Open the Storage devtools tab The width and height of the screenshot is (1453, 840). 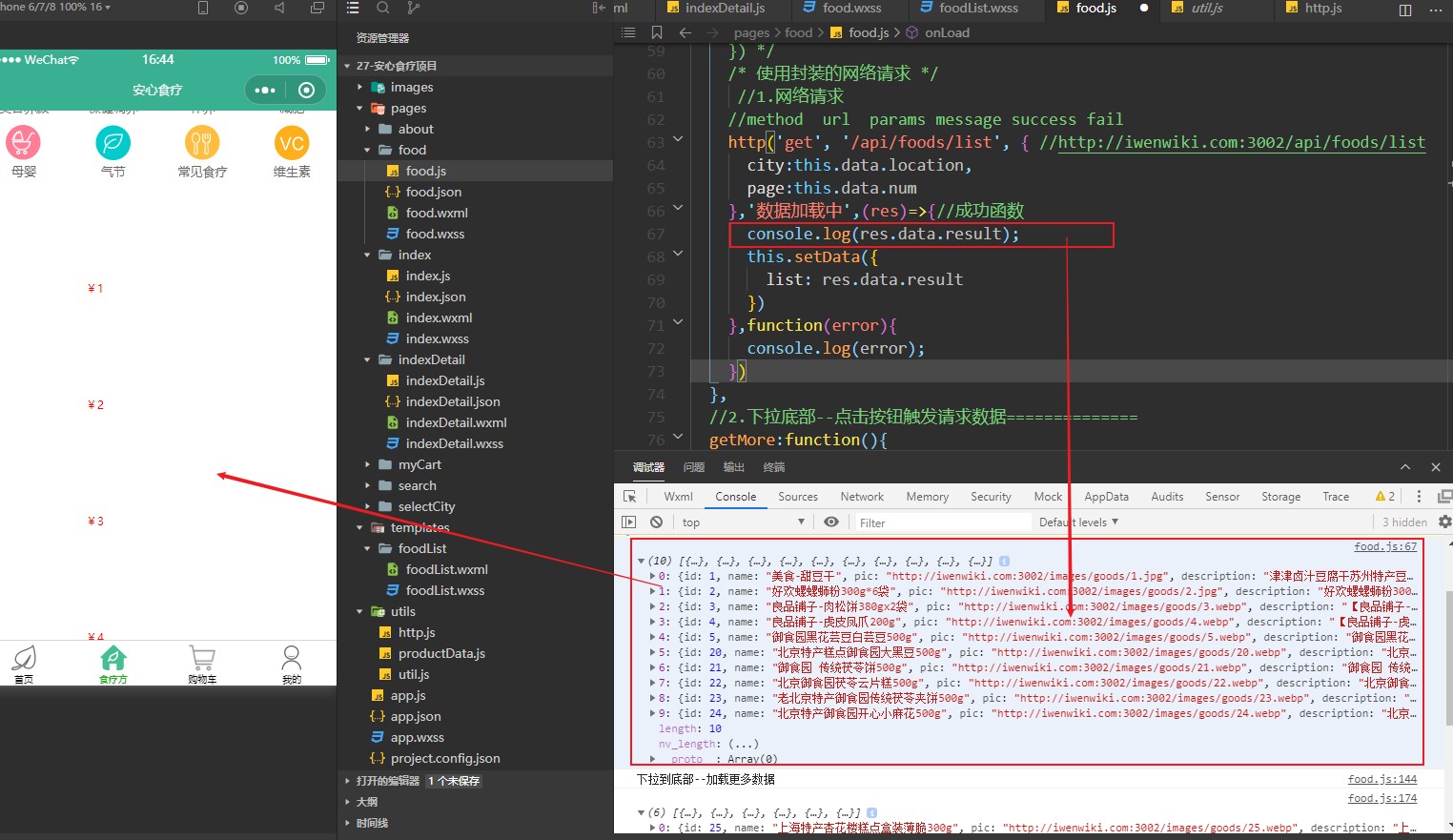1280,497
